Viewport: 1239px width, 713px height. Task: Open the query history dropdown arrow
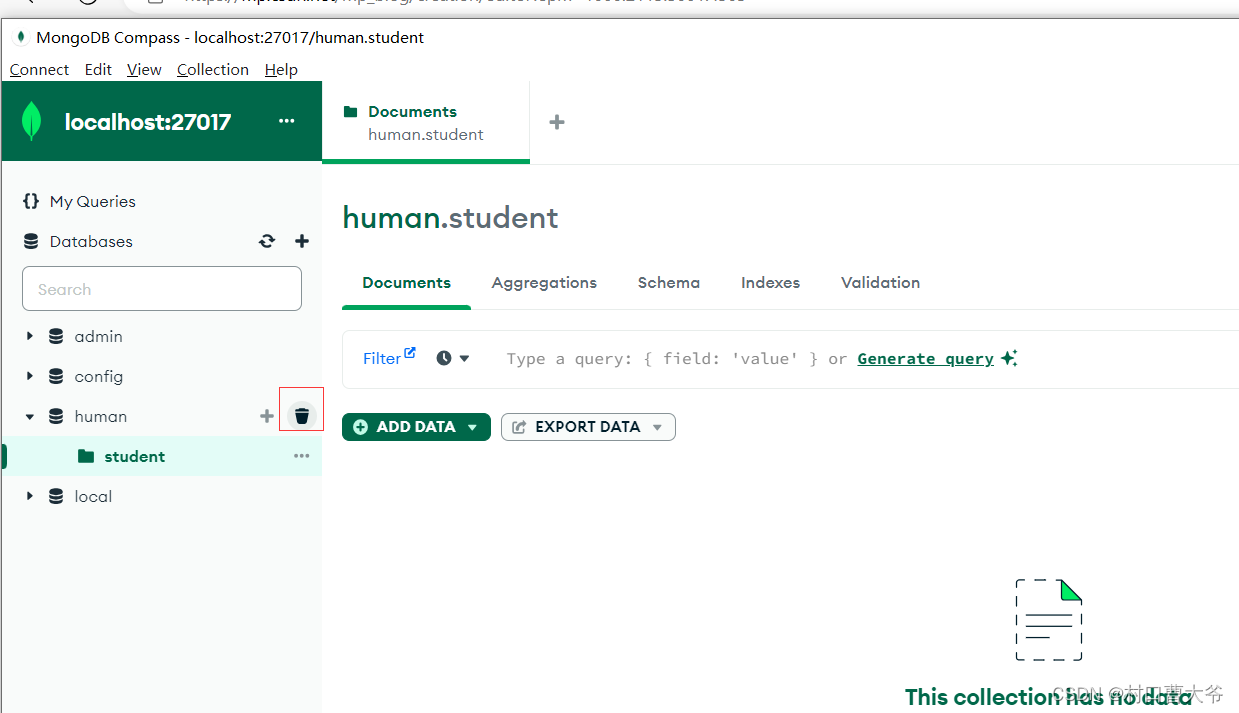point(464,358)
